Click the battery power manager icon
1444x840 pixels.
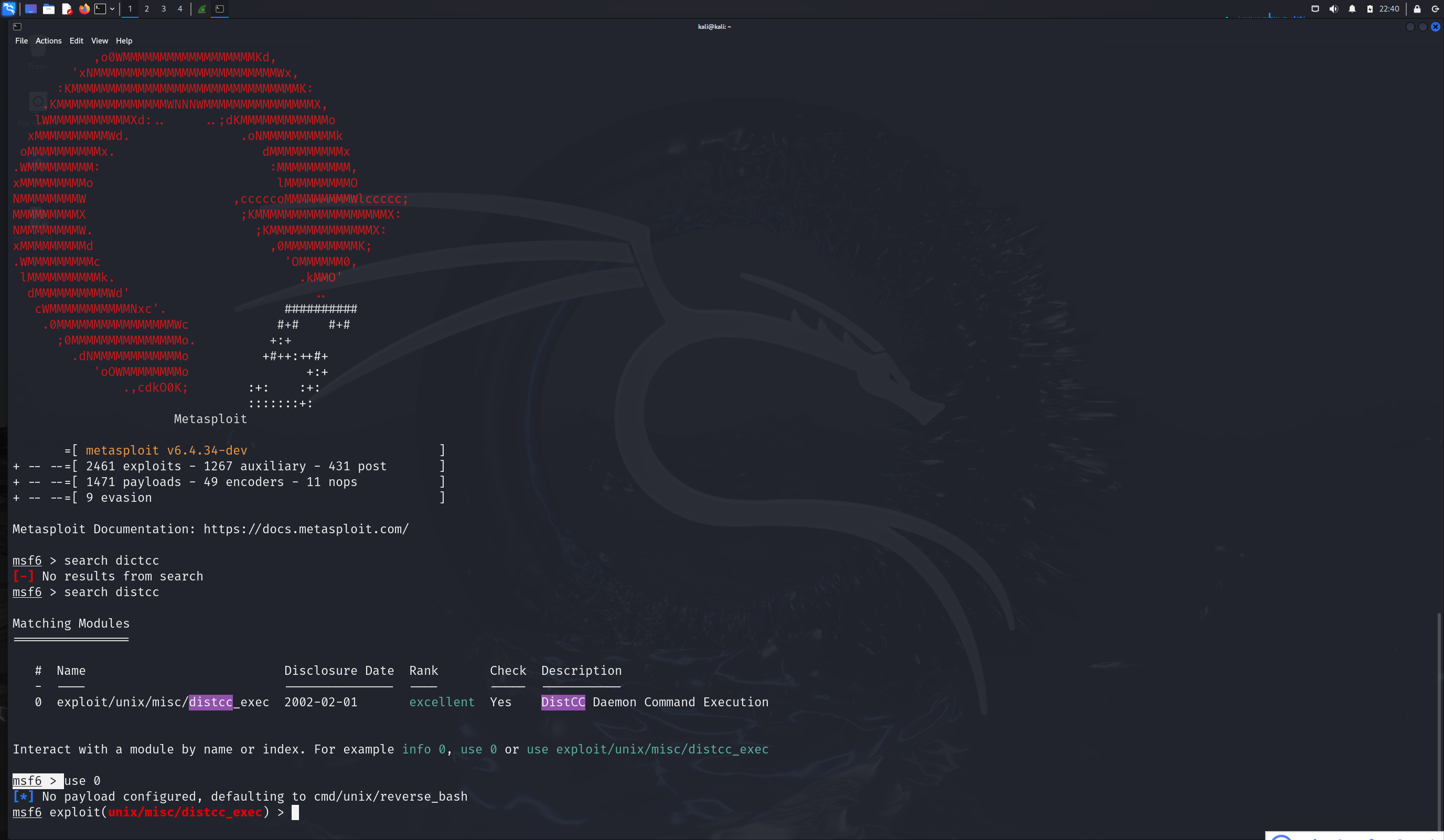pyautogui.click(x=1370, y=8)
